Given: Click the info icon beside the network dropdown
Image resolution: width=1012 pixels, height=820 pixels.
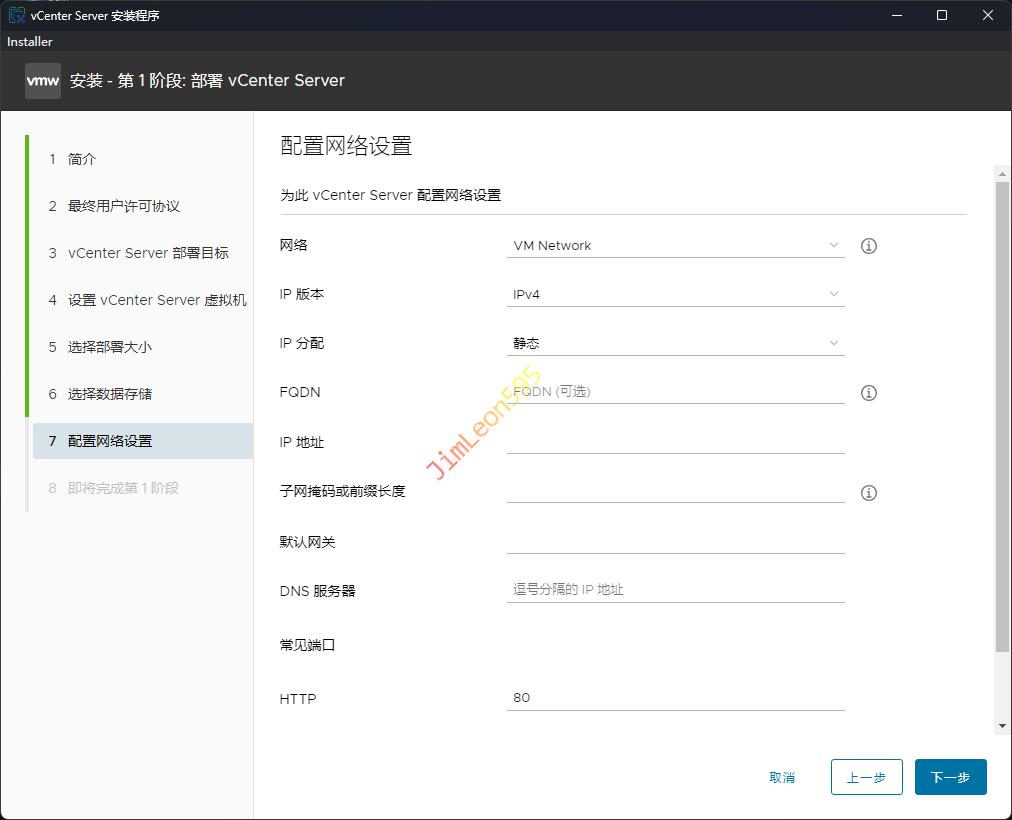Looking at the screenshot, I should [869, 246].
